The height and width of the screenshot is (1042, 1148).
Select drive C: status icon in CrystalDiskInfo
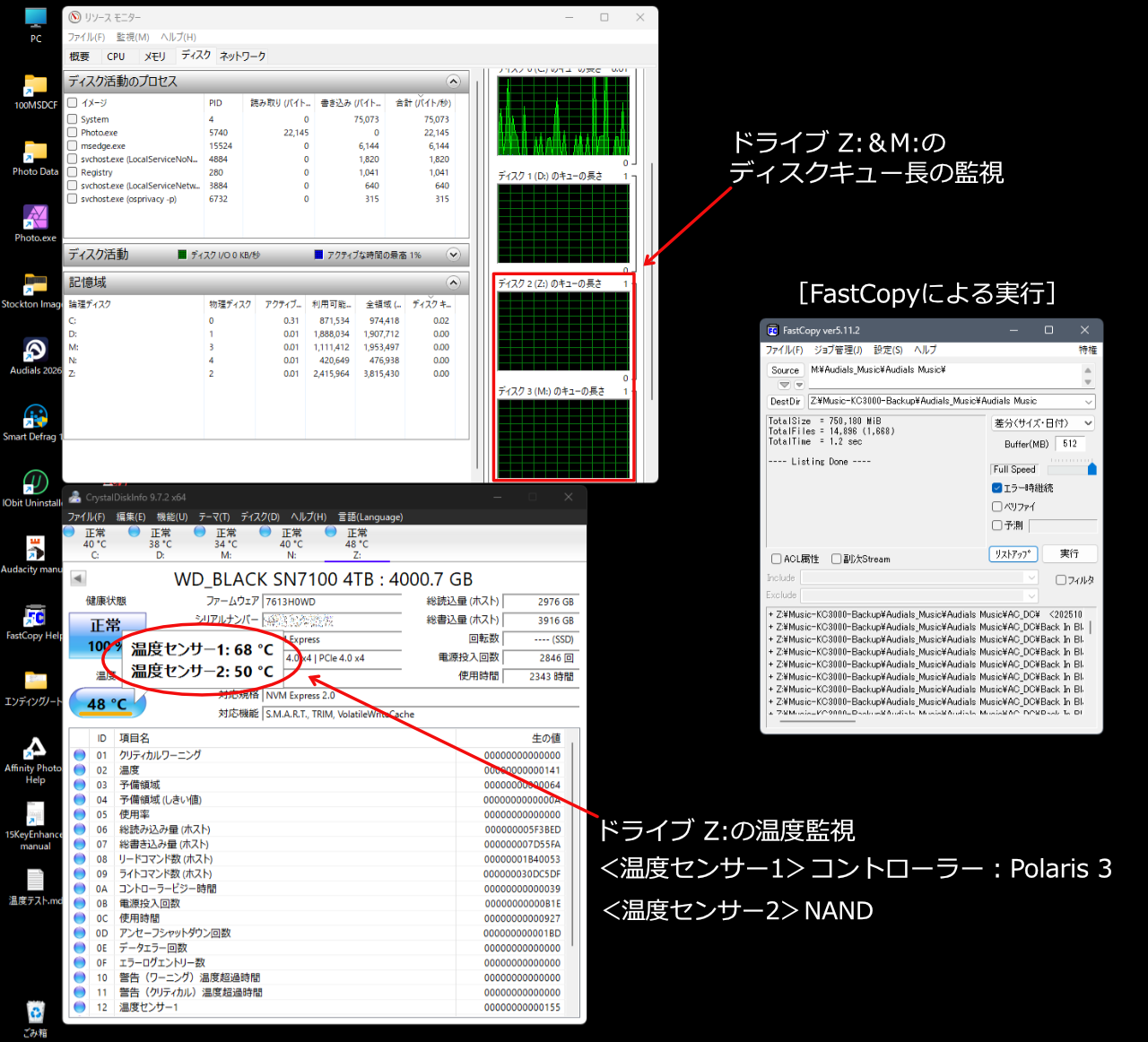coord(69,532)
